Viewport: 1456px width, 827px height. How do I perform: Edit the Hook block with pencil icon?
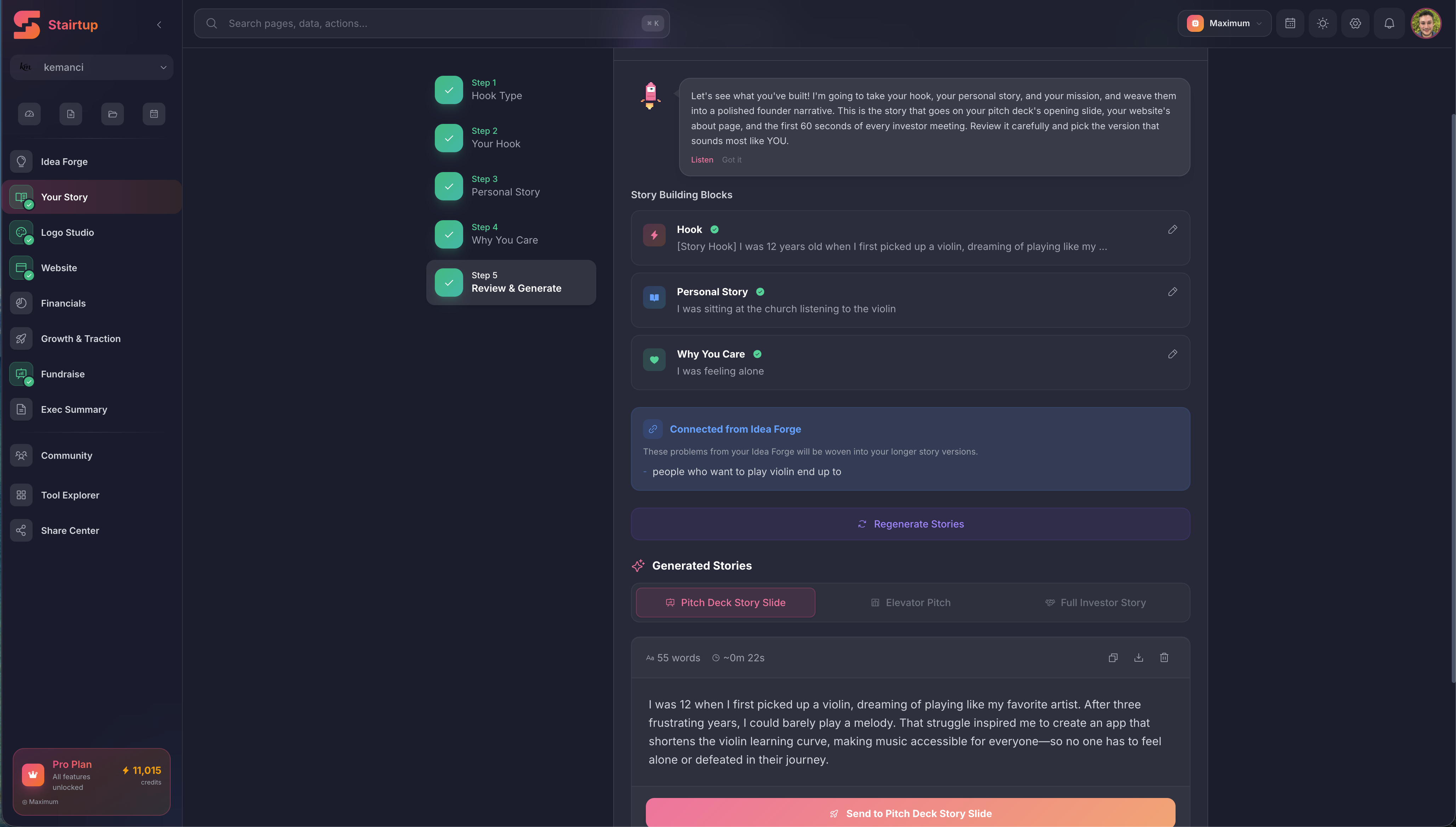coord(1172,229)
